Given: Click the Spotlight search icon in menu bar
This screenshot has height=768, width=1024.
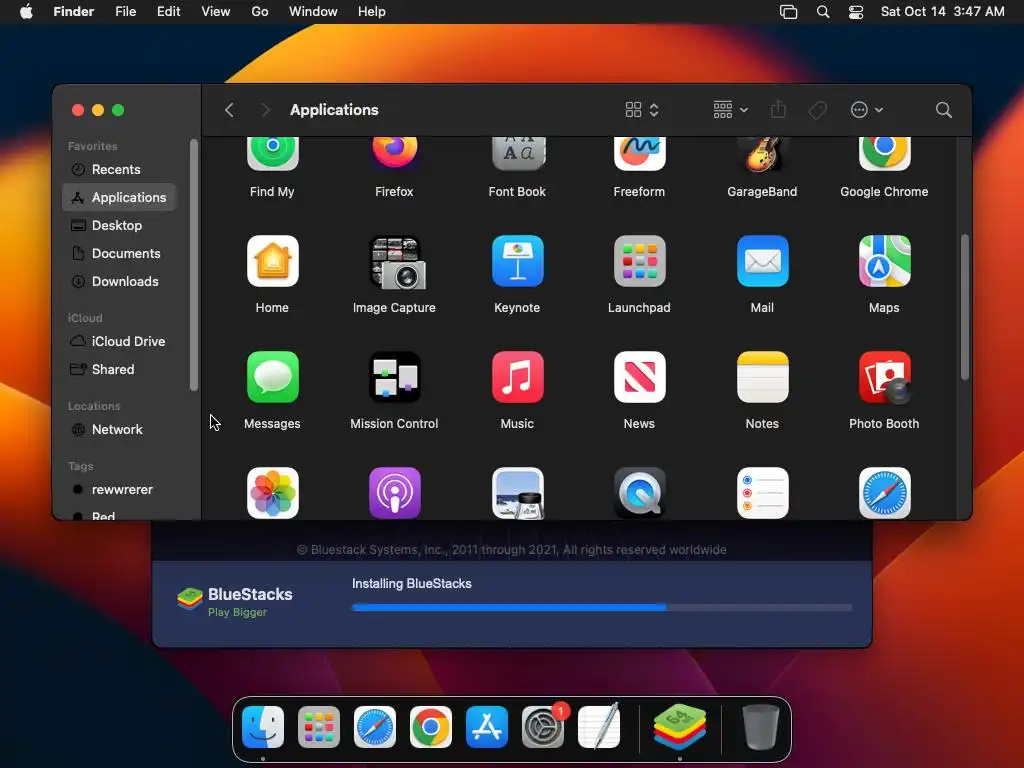Looking at the screenshot, I should point(823,12).
